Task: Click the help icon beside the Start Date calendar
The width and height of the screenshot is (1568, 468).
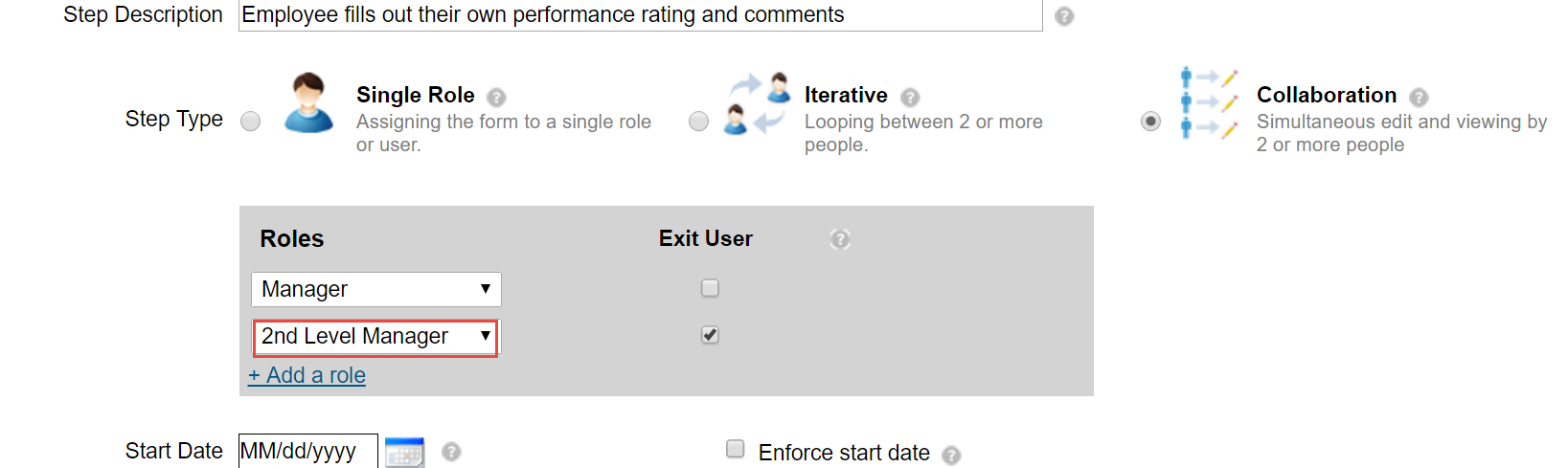Action: point(451,452)
